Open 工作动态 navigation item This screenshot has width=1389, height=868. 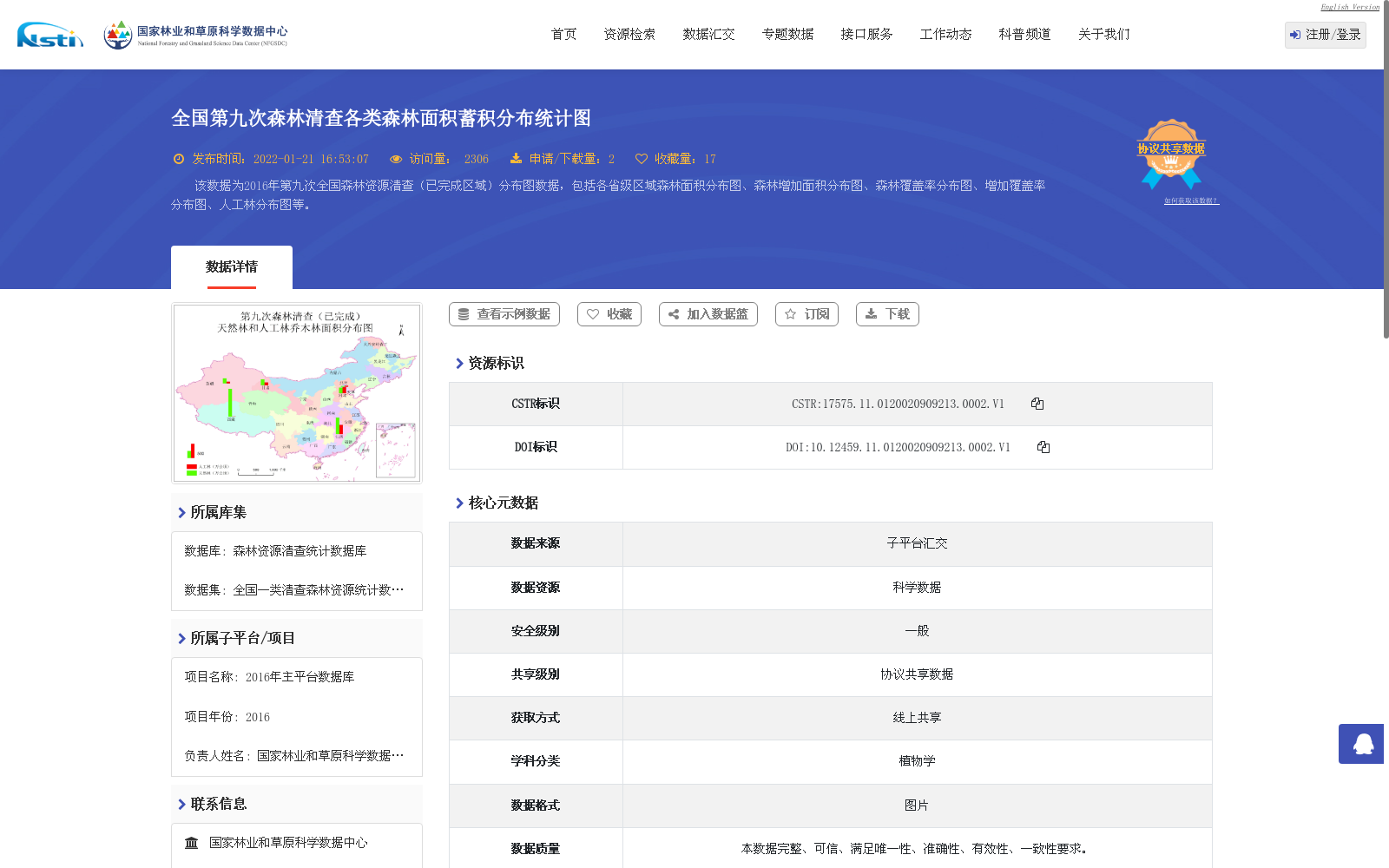pos(945,35)
